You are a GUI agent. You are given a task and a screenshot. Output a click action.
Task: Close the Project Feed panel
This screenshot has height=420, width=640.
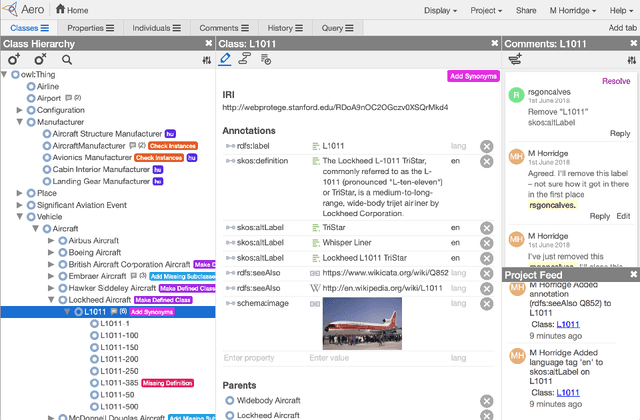coord(633,274)
